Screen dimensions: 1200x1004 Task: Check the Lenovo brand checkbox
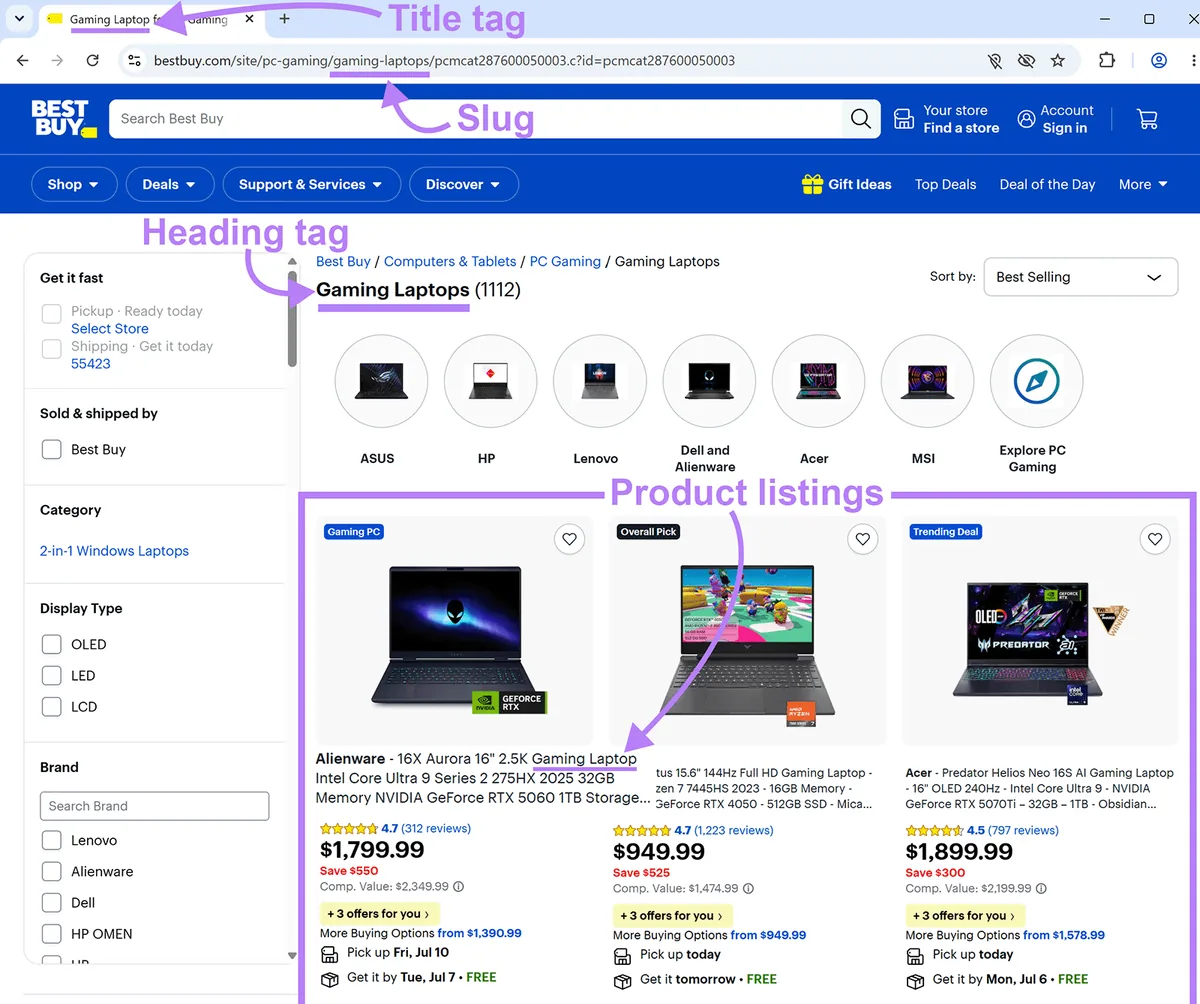(x=52, y=841)
